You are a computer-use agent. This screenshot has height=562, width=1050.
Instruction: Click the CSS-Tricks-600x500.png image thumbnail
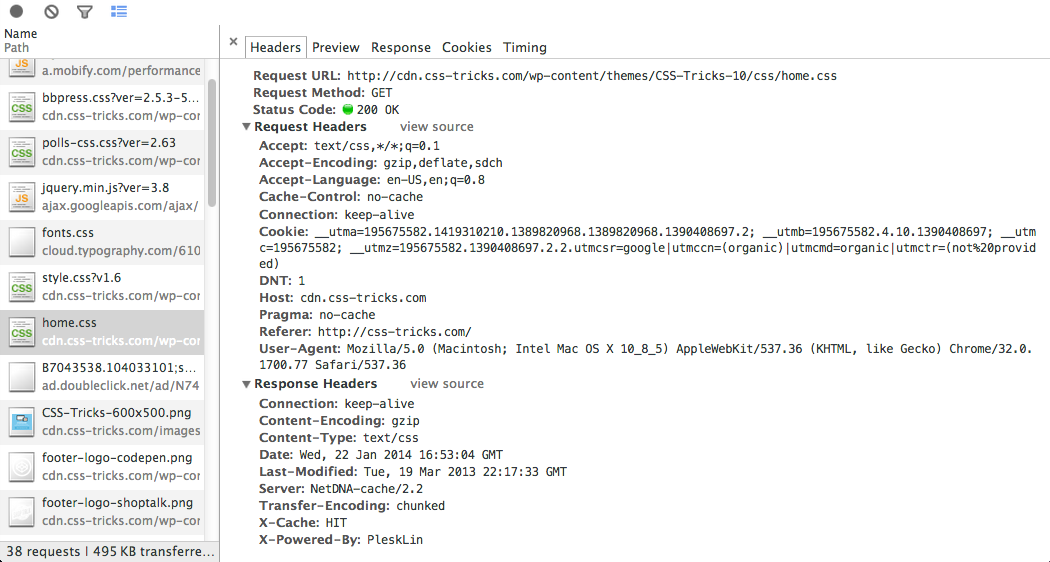pyautogui.click(x=21, y=421)
